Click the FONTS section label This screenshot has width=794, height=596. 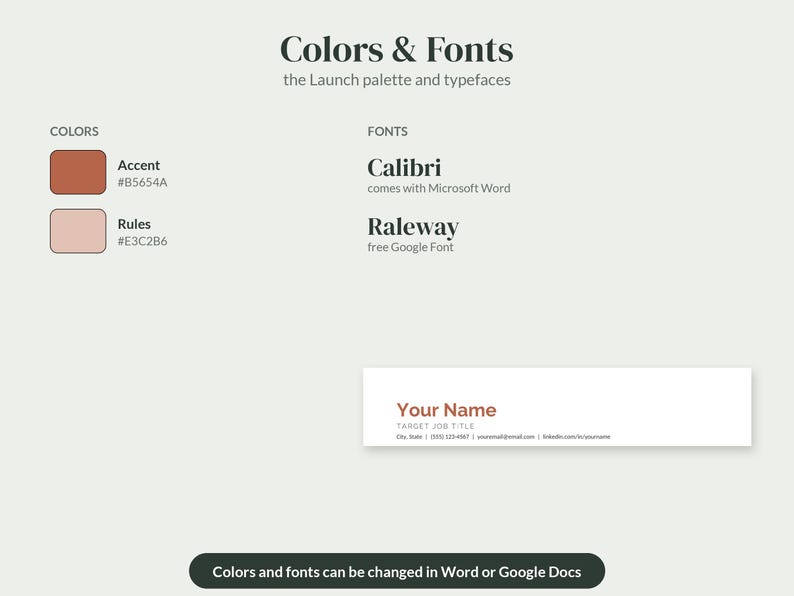387,132
